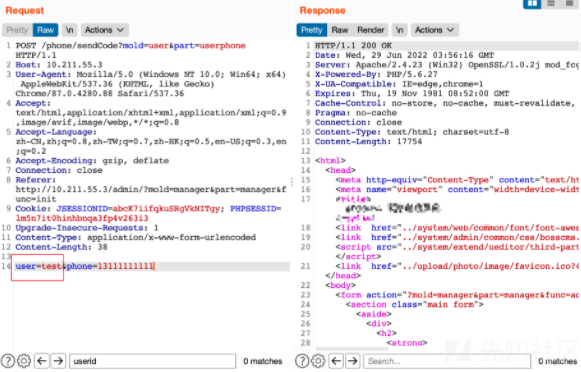The height and width of the screenshot is (372, 581).
Task: Click the X-Powered-By PHP/5.6.27 header
Action: coord(376,74)
